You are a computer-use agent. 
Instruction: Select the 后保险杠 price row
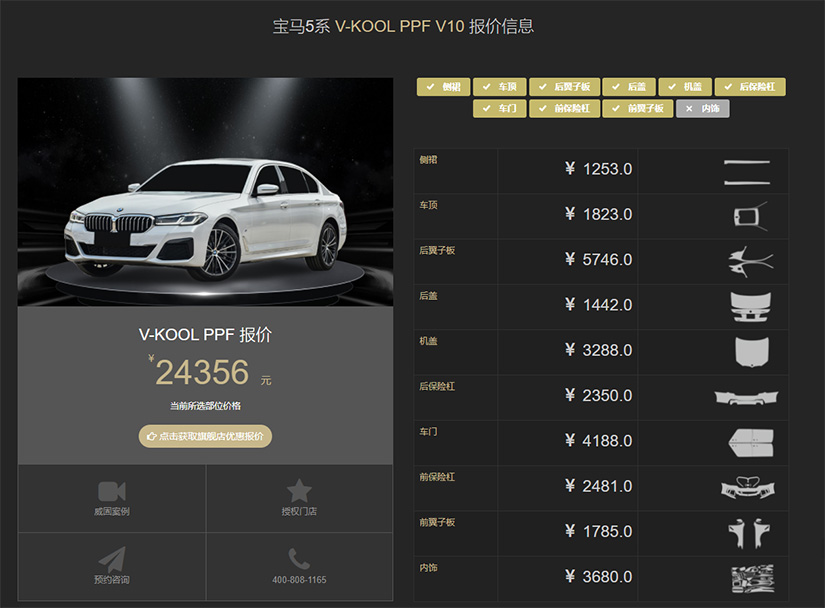(x=600, y=396)
